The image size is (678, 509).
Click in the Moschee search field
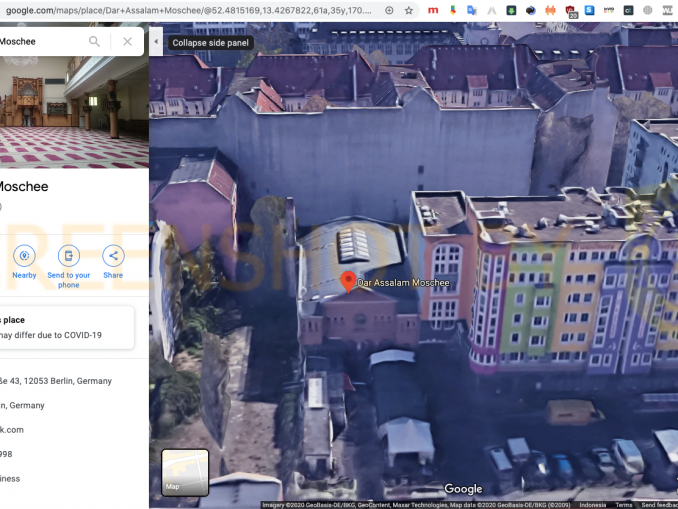pyautogui.click(x=41, y=42)
